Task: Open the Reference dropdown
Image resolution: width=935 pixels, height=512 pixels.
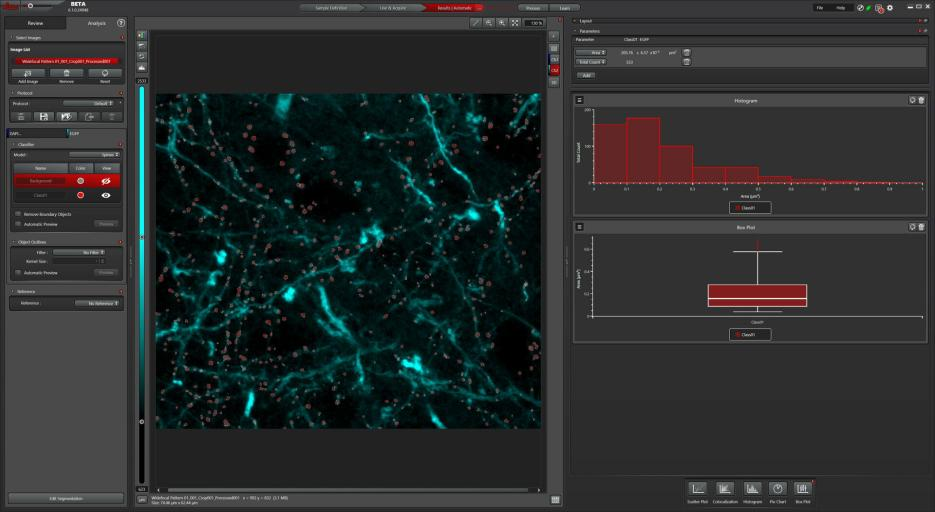Action: click(97, 303)
